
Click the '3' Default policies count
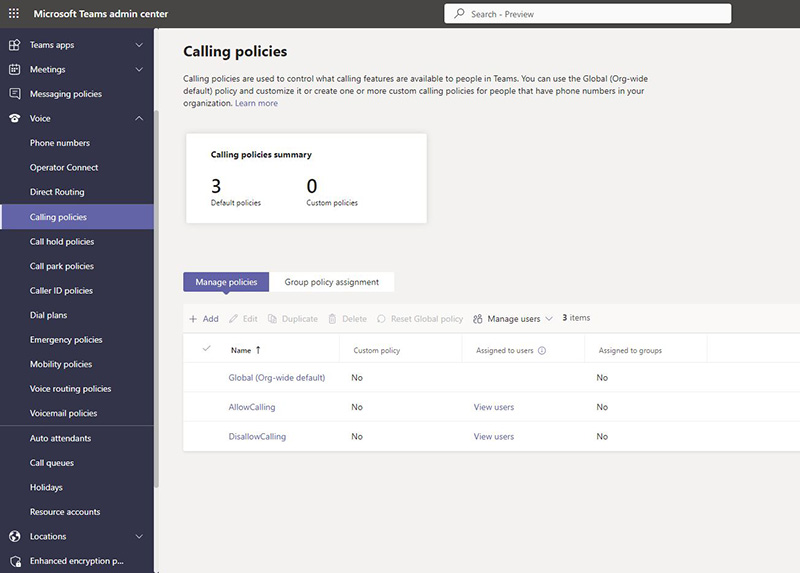(216, 186)
